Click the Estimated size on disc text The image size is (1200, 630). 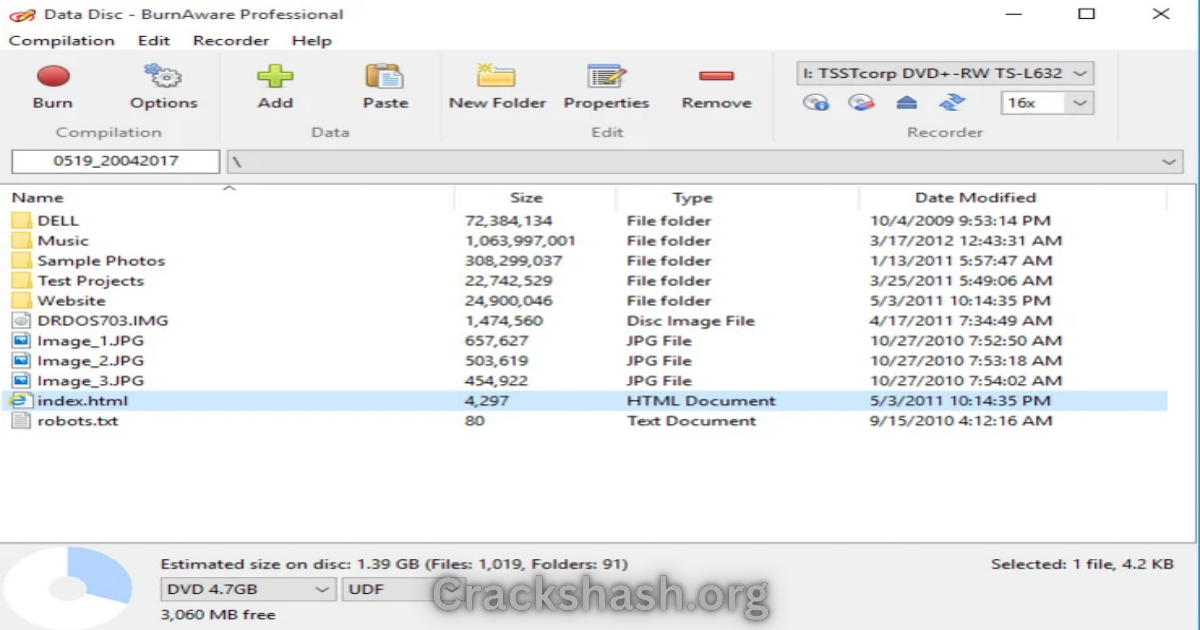coord(394,565)
